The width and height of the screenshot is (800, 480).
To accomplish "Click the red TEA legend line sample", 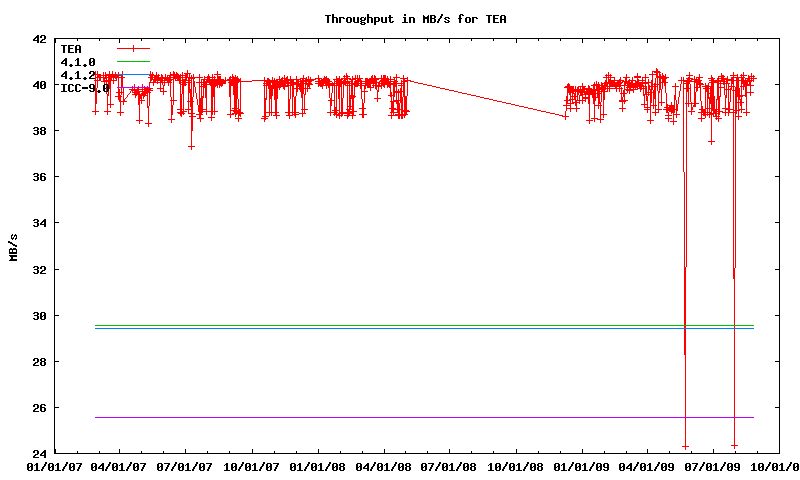I will pos(132,48).
